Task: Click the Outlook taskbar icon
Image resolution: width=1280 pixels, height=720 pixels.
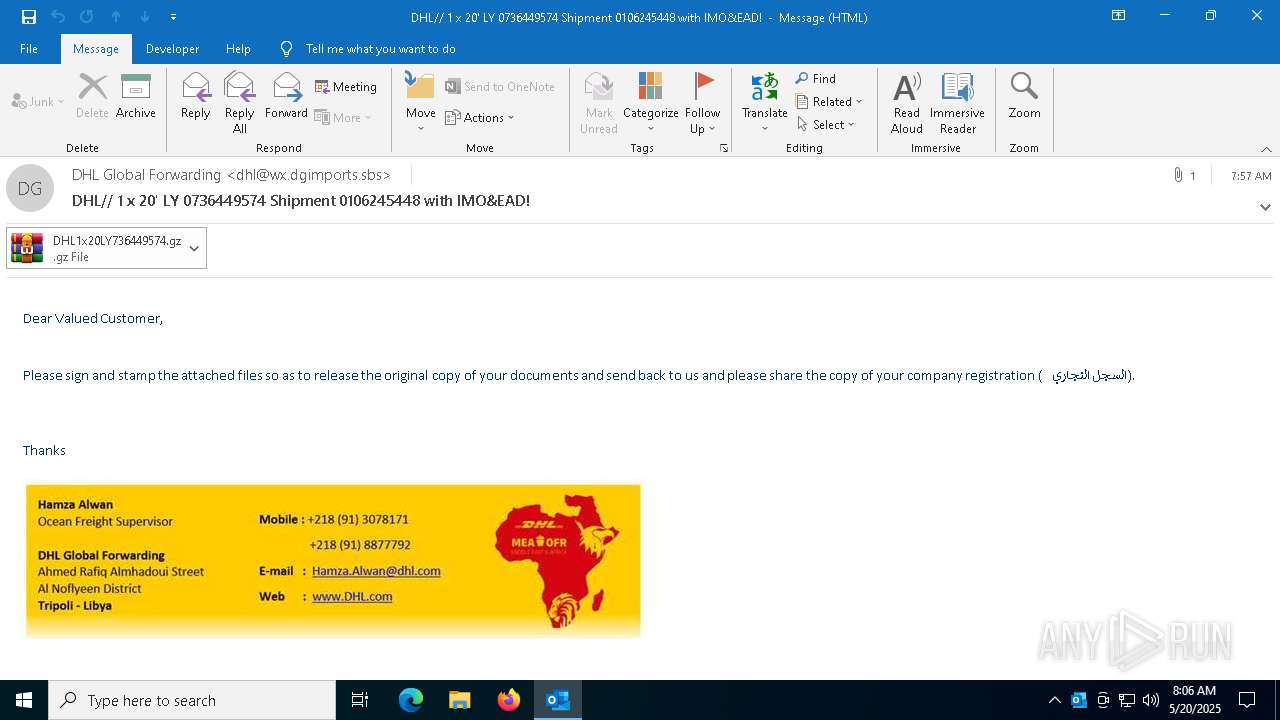Action: [558, 700]
